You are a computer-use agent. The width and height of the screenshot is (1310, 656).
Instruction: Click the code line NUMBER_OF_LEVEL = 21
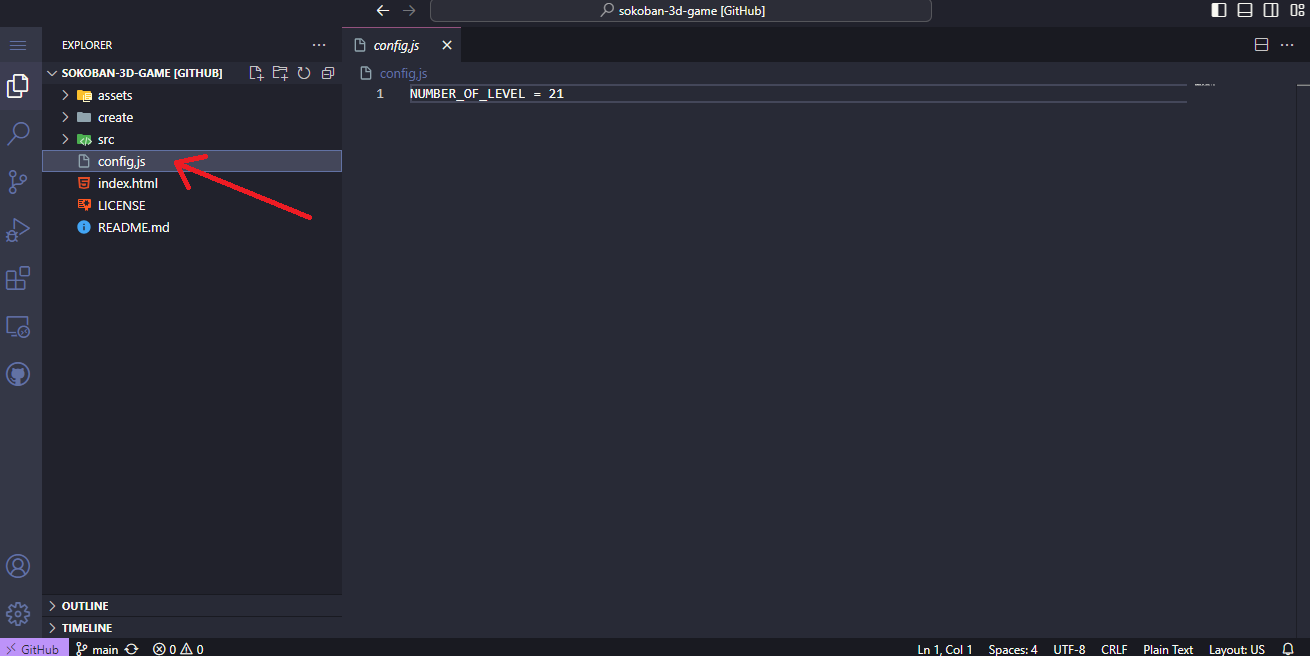tap(487, 93)
